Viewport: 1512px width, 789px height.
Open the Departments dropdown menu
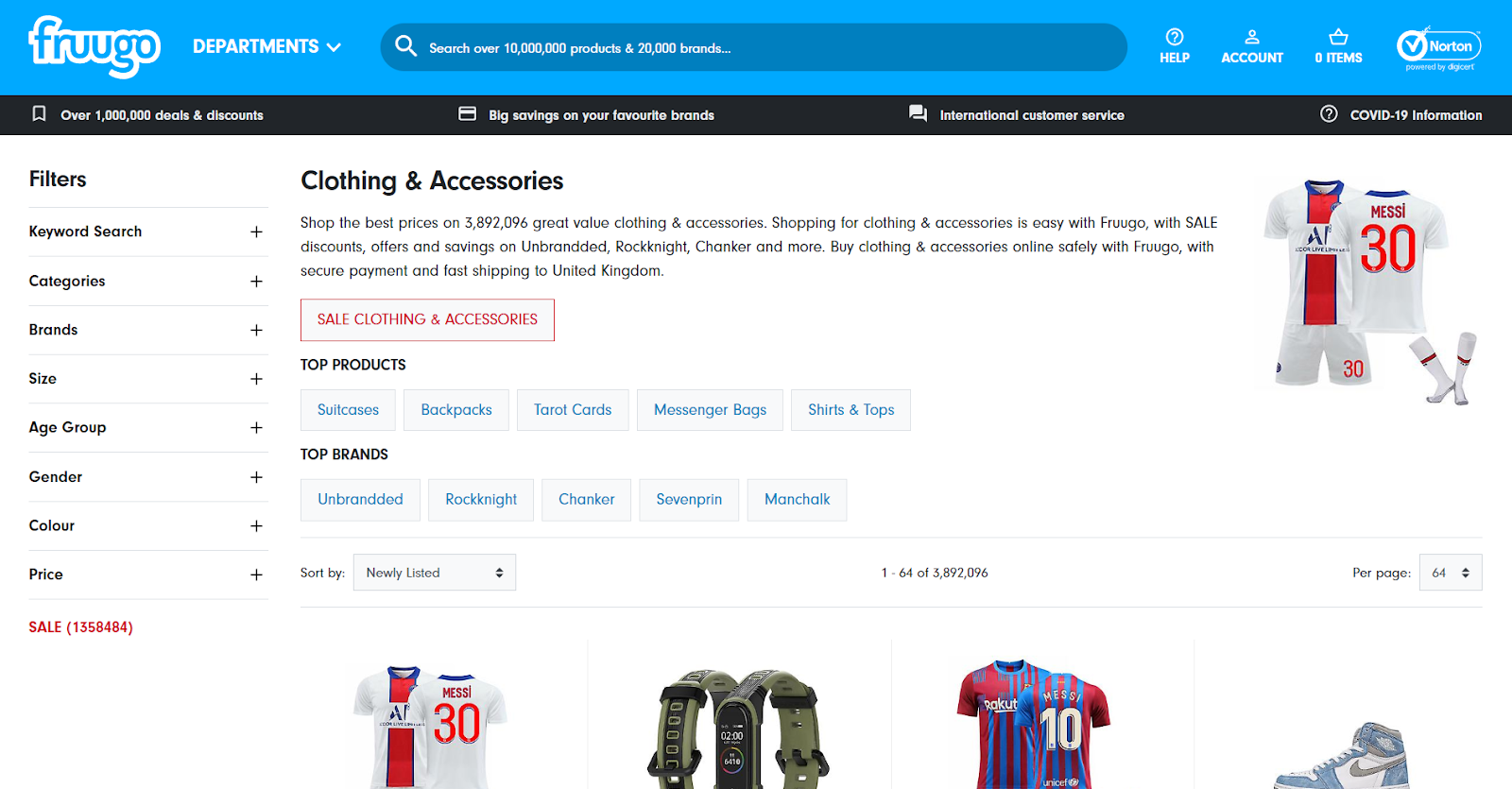pyautogui.click(x=266, y=46)
